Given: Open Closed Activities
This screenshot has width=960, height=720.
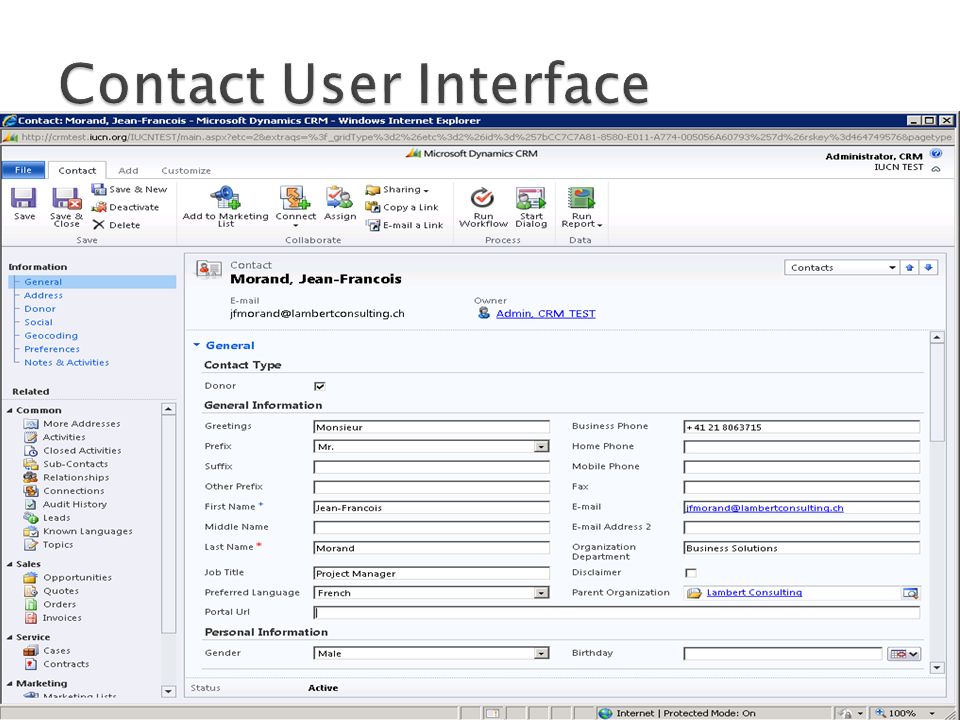Looking at the screenshot, I should pyautogui.click(x=81, y=451).
